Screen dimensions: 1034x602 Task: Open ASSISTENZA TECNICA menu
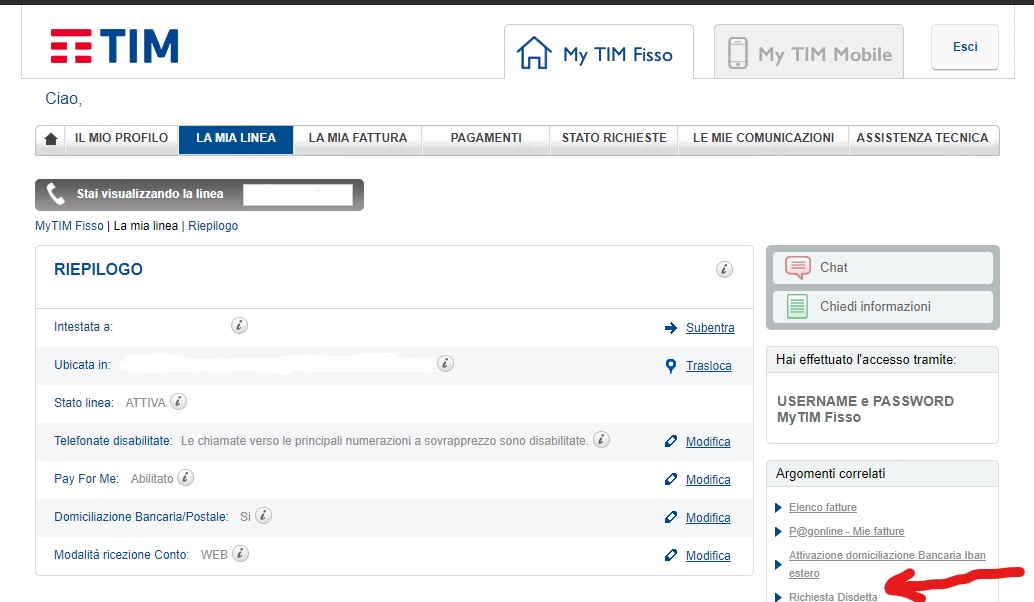tap(923, 138)
